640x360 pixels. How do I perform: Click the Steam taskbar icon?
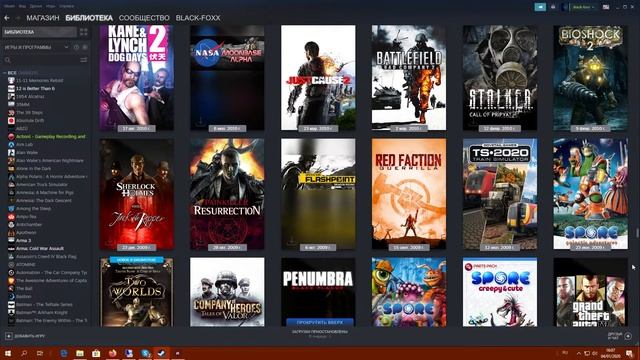pos(161,353)
